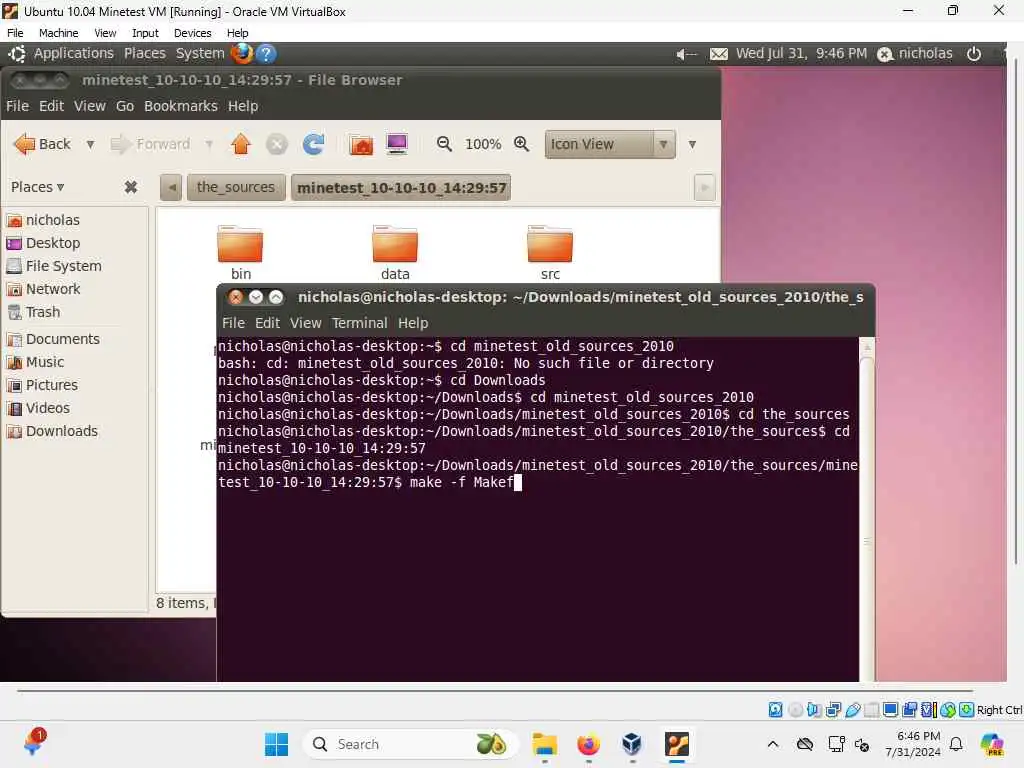The image size is (1024, 768).
Task: Open File Browser's Go menu
Action: point(125,106)
